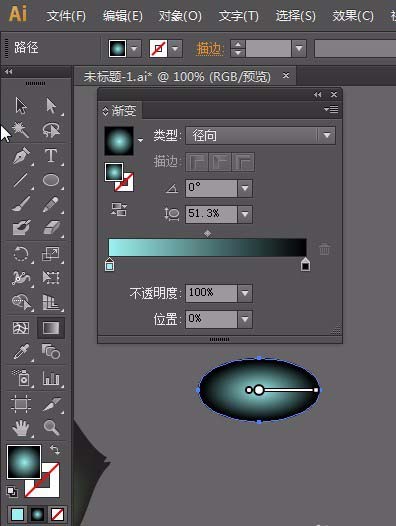Open the 选择(S) menu
This screenshot has width=396, height=526.
coord(295,16)
